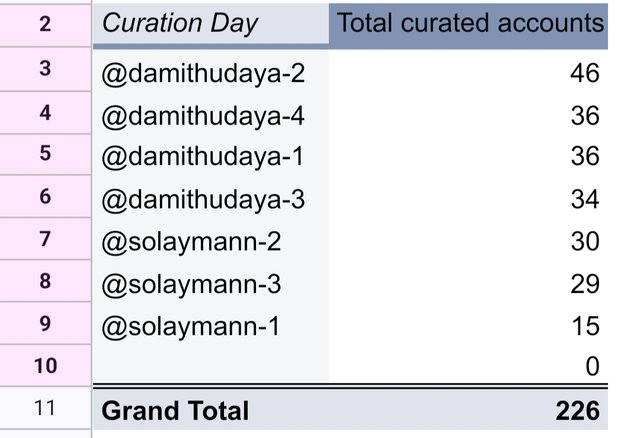Highlight row 11 via its header
The width and height of the screenshot is (640, 438).
coord(45,409)
